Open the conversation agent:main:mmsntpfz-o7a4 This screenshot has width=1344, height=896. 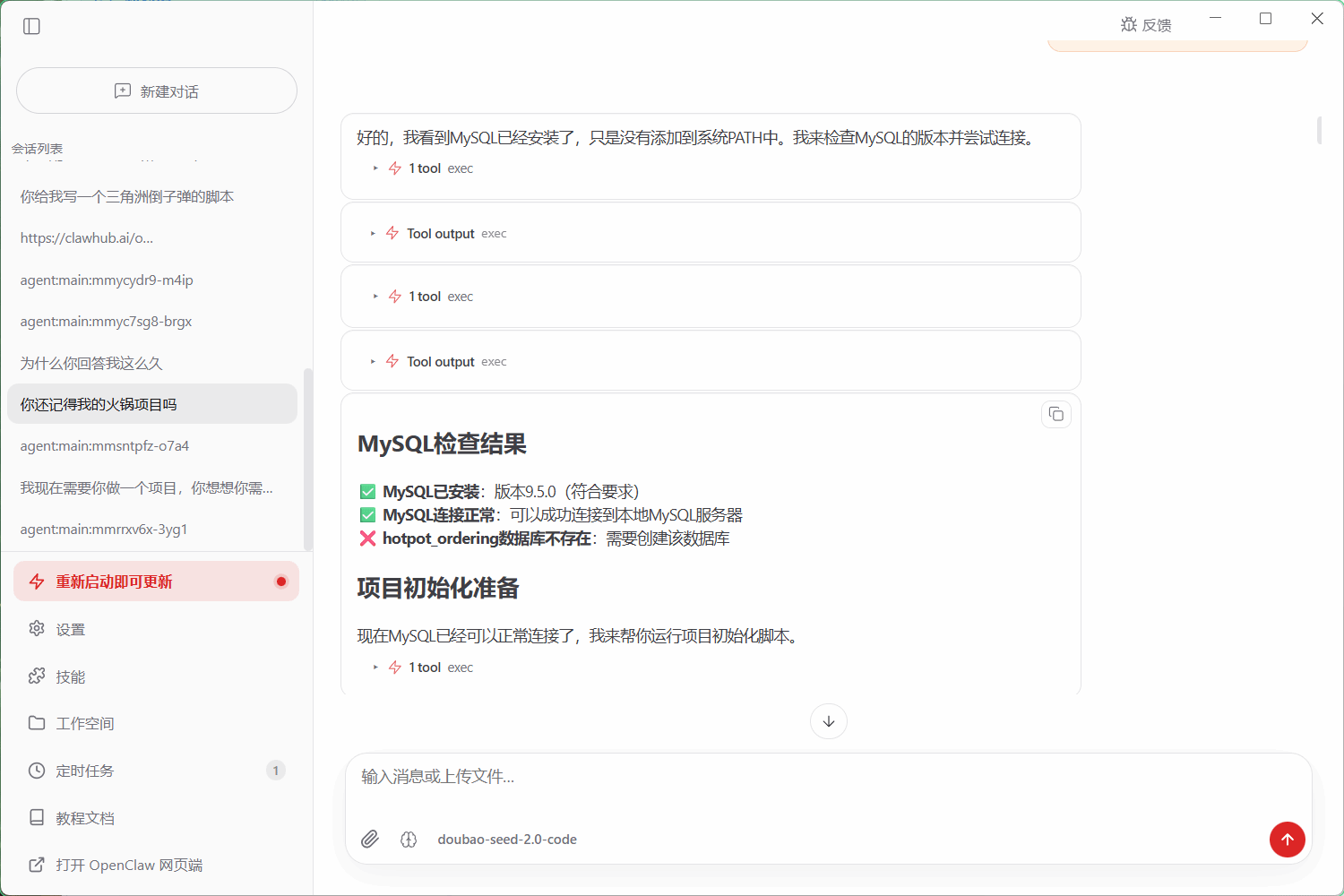(152, 445)
